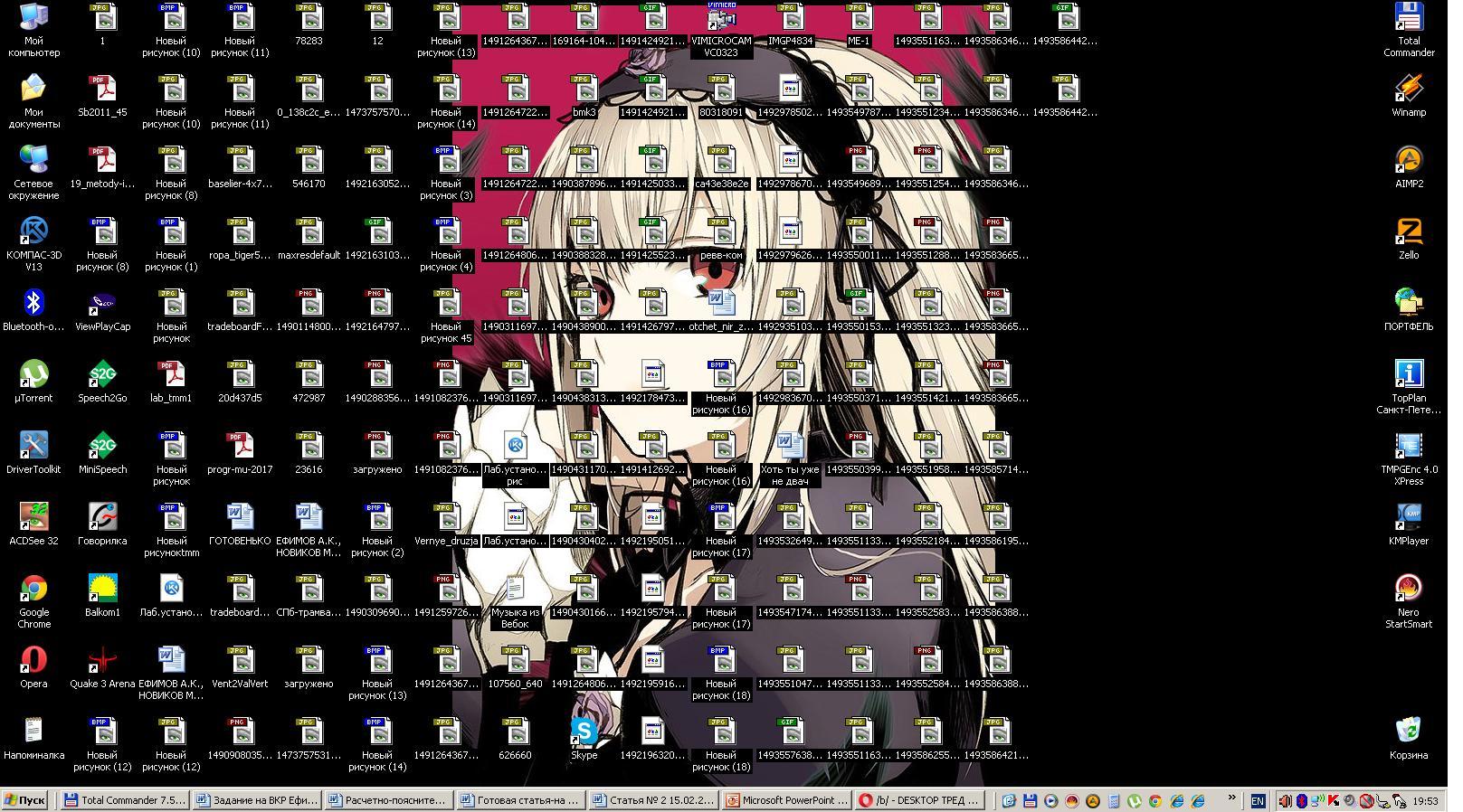
Task: Open the volume tray icon
Action: coord(1285,801)
